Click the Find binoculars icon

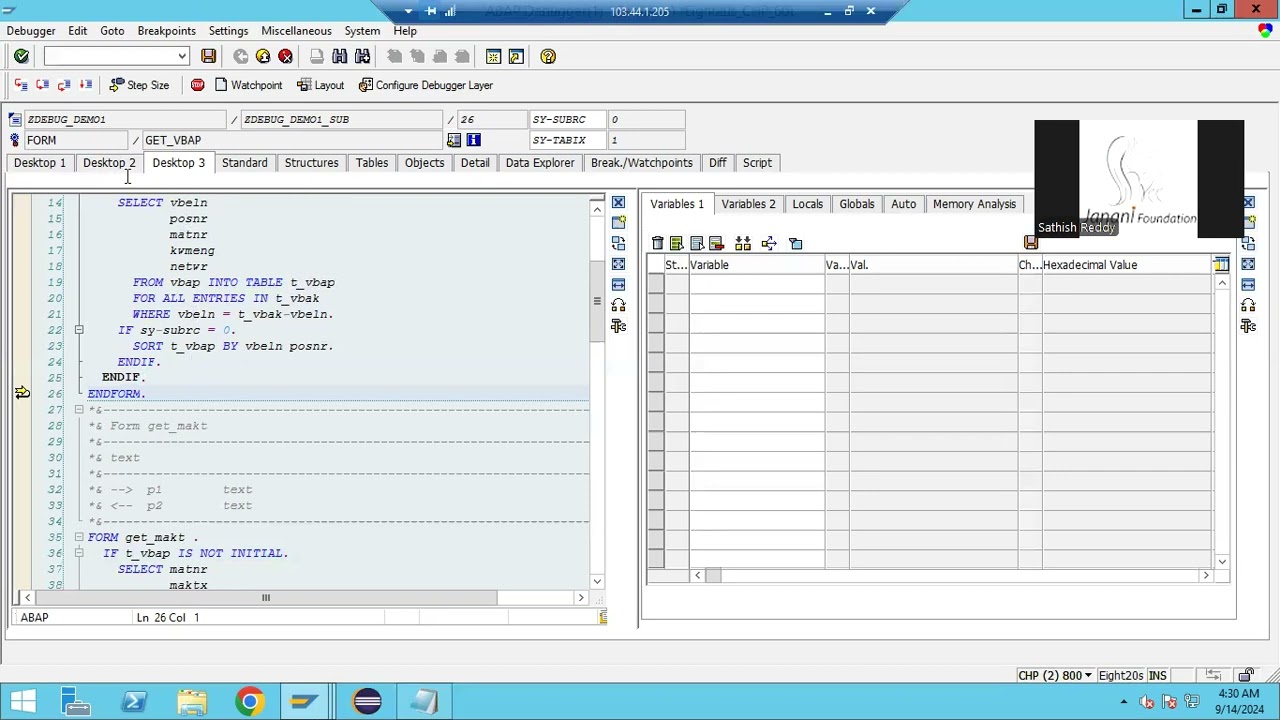click(340, 56)
